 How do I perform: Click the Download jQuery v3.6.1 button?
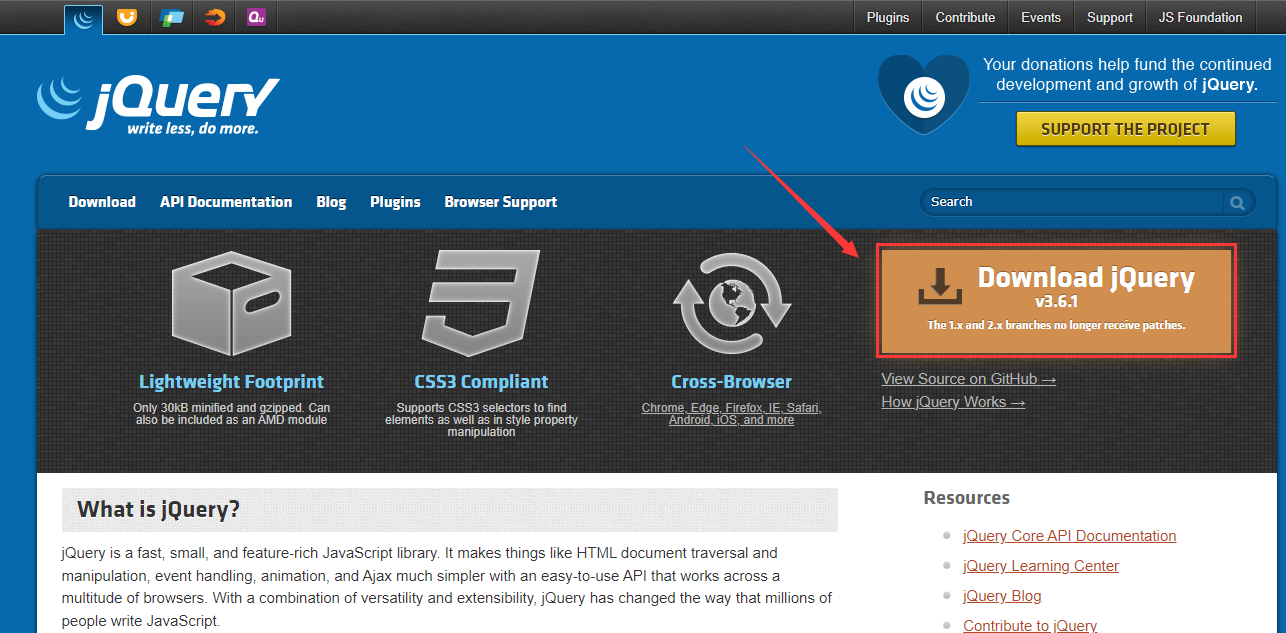(1056, 300)
